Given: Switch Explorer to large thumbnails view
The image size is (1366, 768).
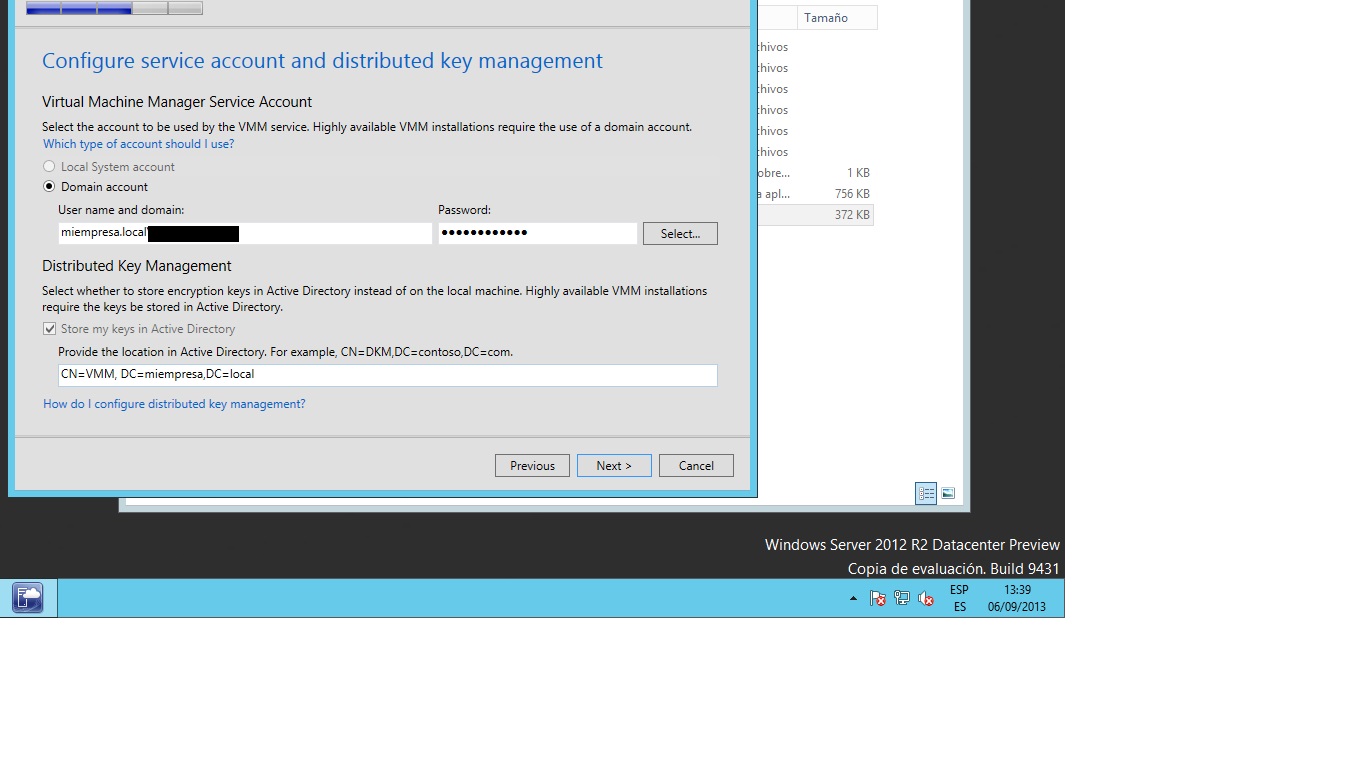Looking at the screenshot, I should [x=948, y=493].
